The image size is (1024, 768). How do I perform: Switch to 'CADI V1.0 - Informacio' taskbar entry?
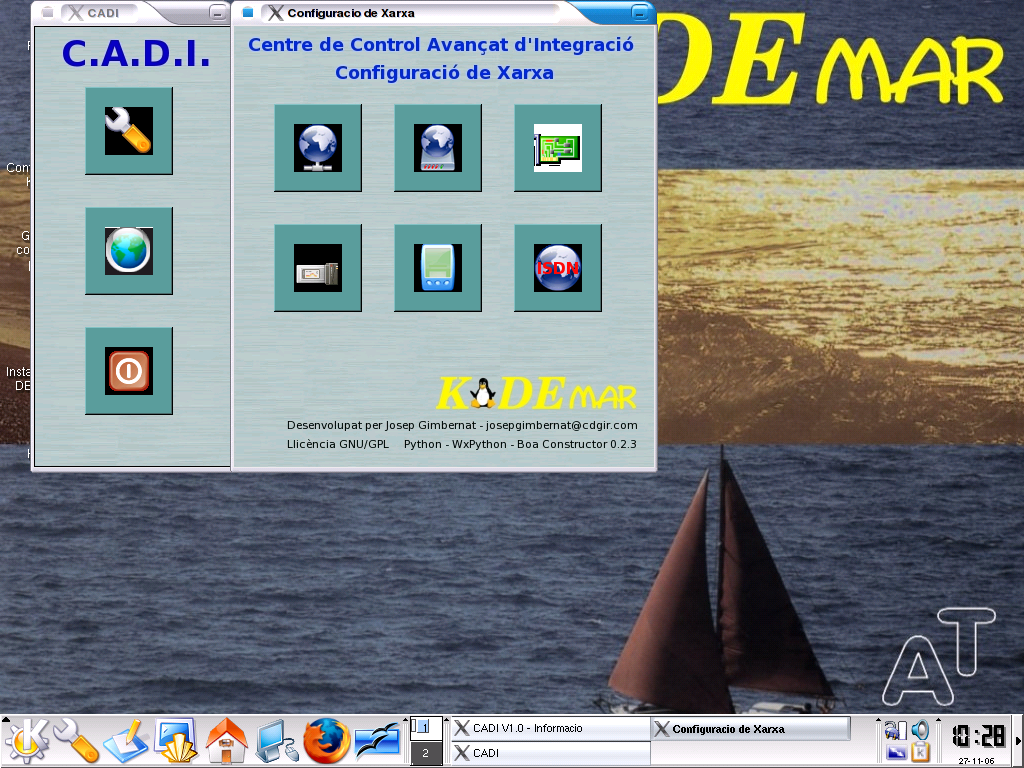[550, 728]
